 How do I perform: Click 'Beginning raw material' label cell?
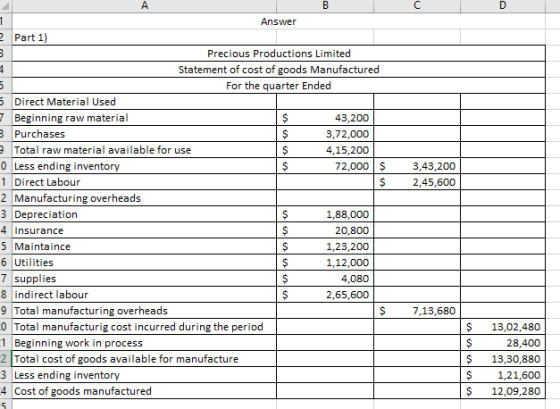[x=144, y=118]
